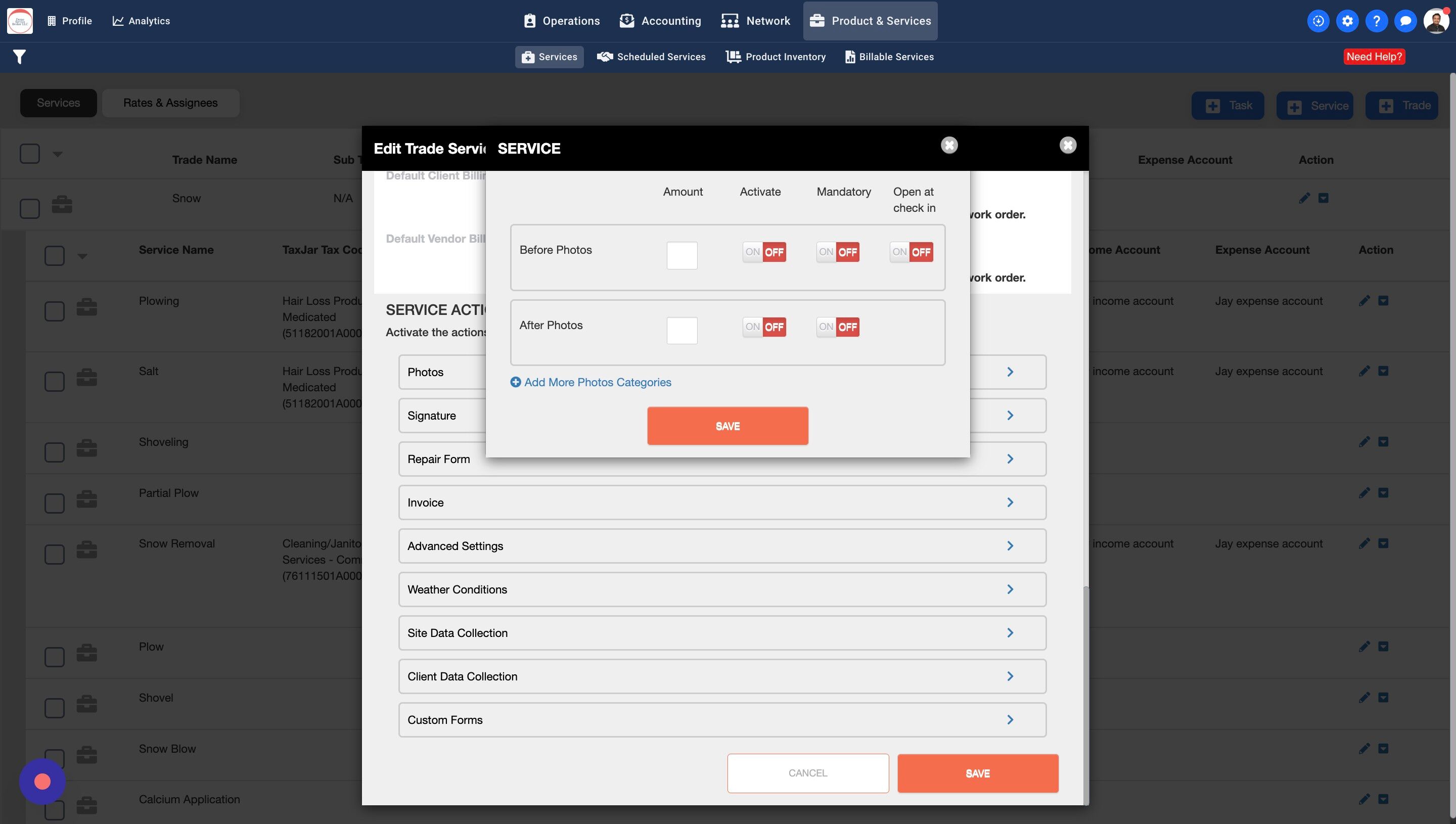Toggle Activate switch for Before Photos
The width and height of the screenshot is (1456, 824).
764,252
